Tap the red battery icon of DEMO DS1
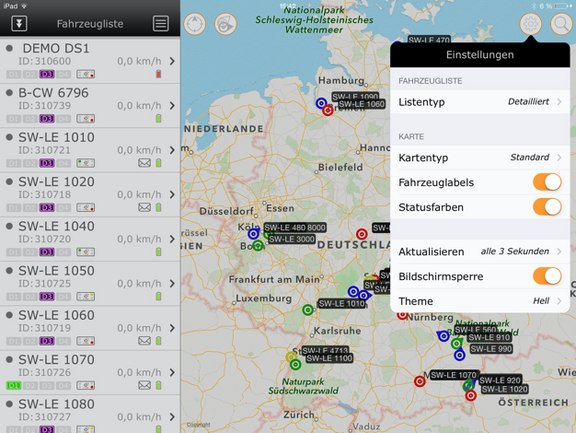This screenshot has height=433, width=576. 158,74
